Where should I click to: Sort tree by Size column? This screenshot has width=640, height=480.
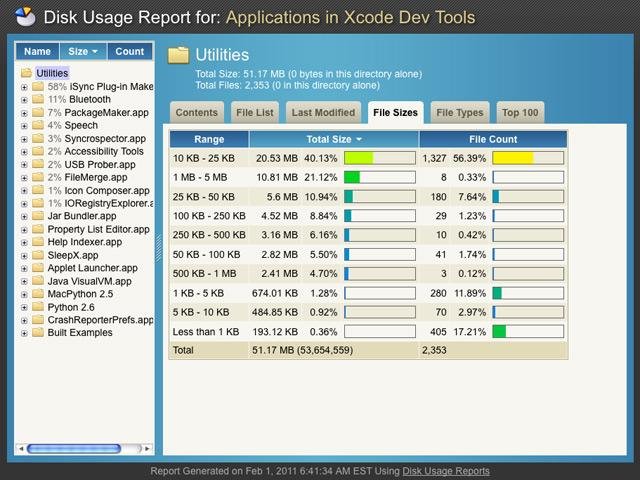(83, 51)
